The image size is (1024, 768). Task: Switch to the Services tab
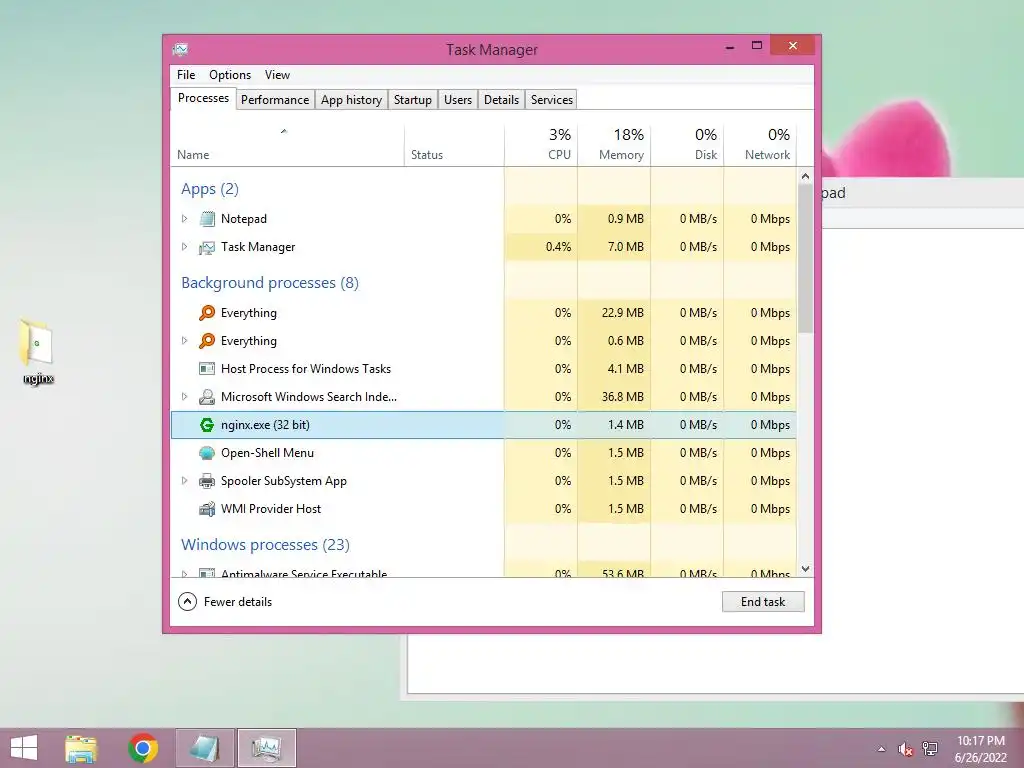pos(552,100)
